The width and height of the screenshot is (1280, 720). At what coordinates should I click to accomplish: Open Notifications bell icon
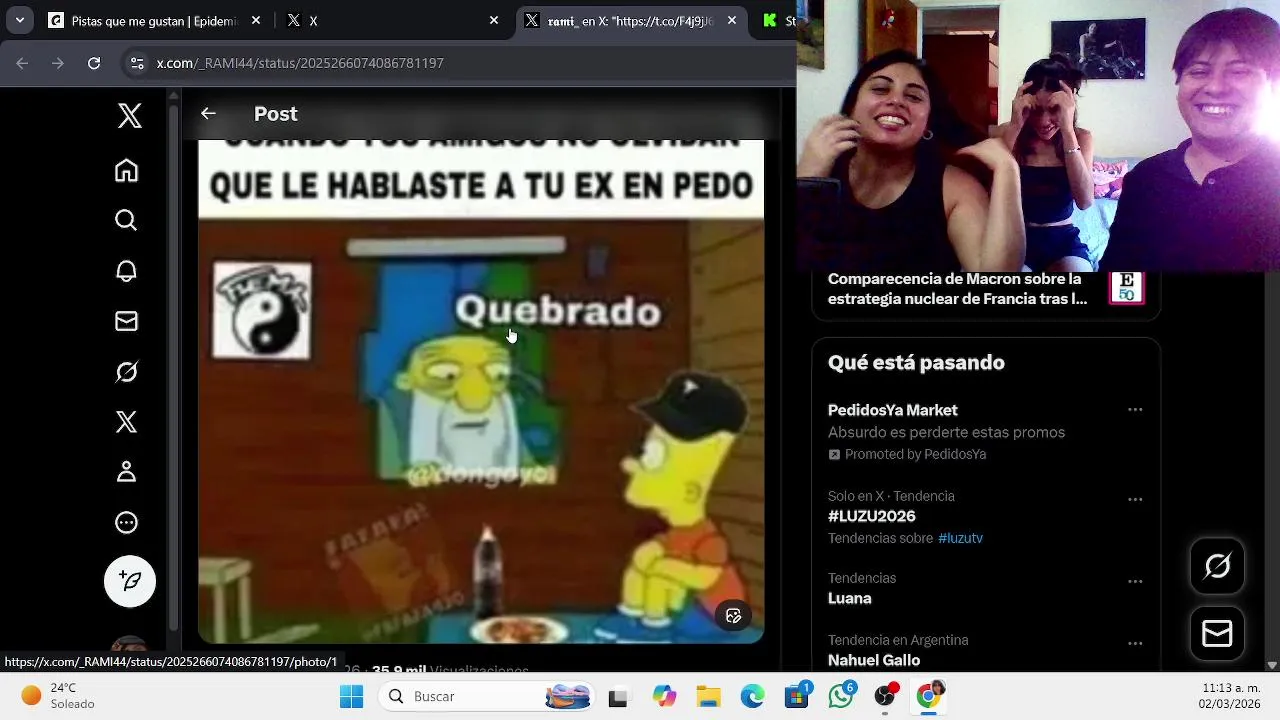126,271
